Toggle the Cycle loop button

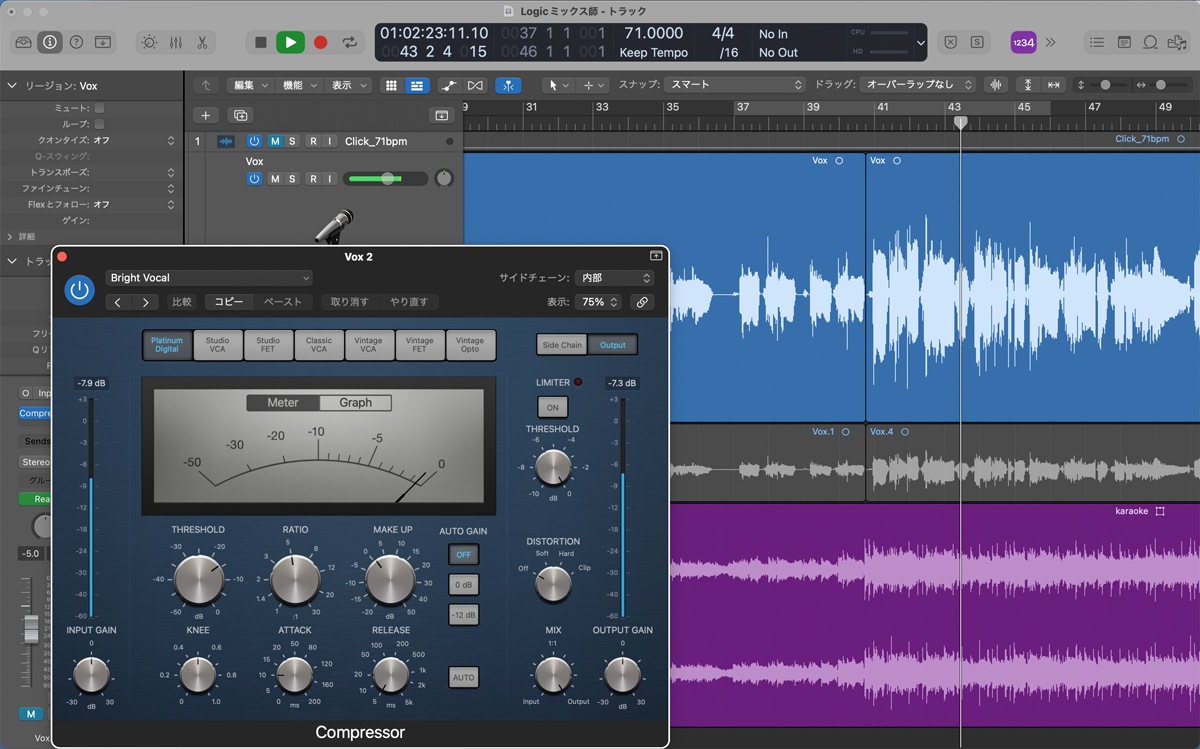pyautogui.click(x=349, y=42)
